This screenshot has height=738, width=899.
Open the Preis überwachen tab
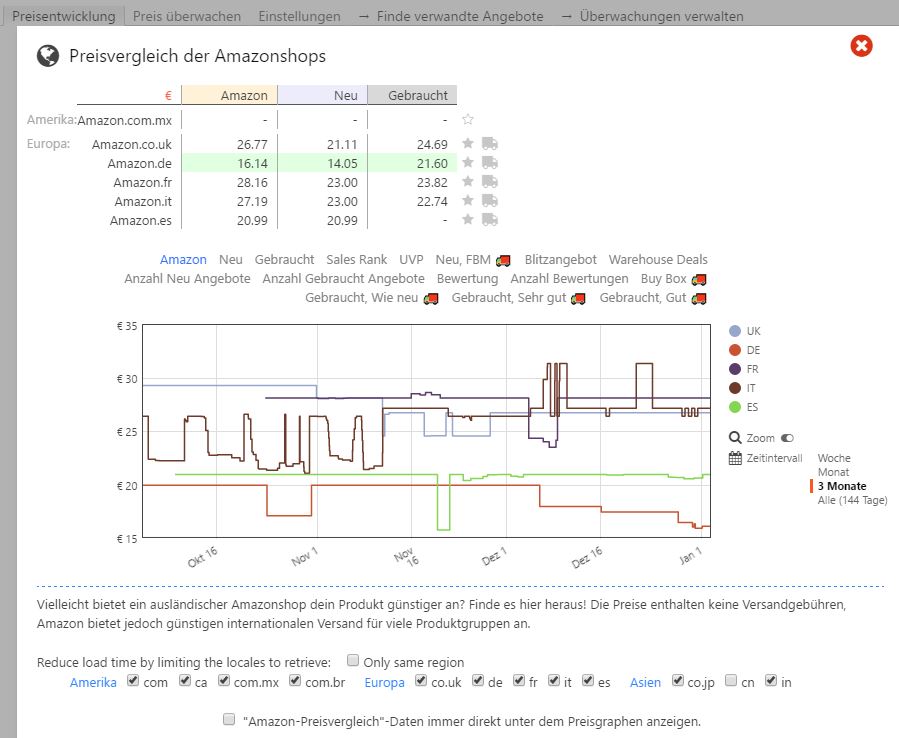[187, 16]
